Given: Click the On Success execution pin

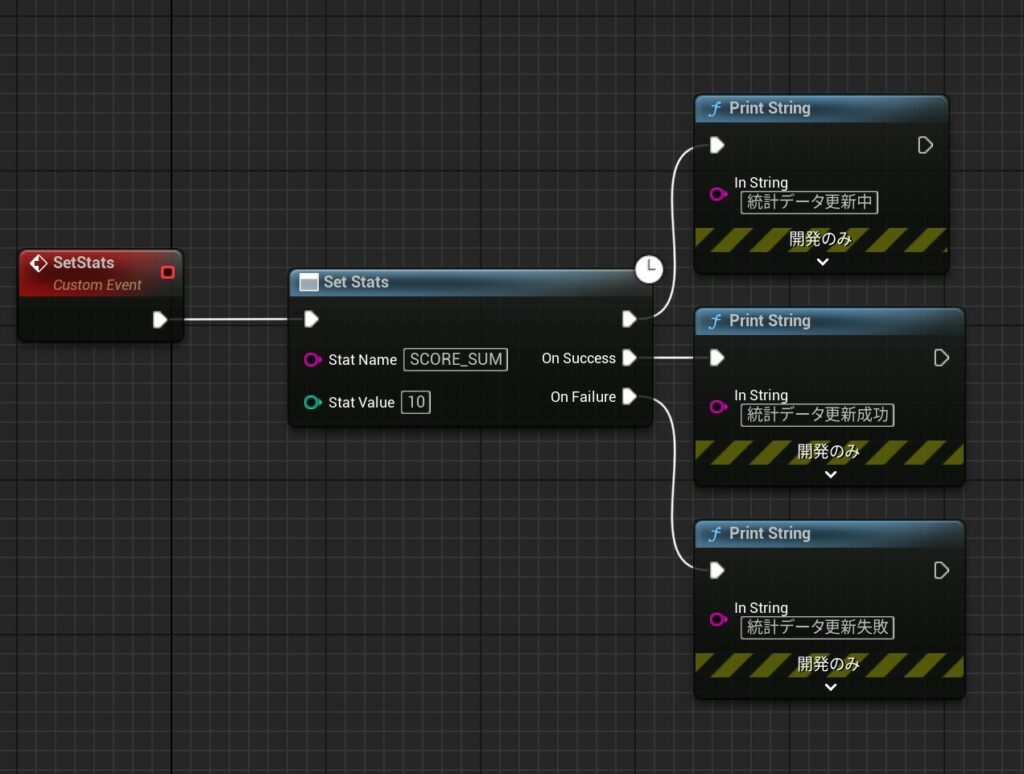Looking at the screenshot, I should point(629,358).
